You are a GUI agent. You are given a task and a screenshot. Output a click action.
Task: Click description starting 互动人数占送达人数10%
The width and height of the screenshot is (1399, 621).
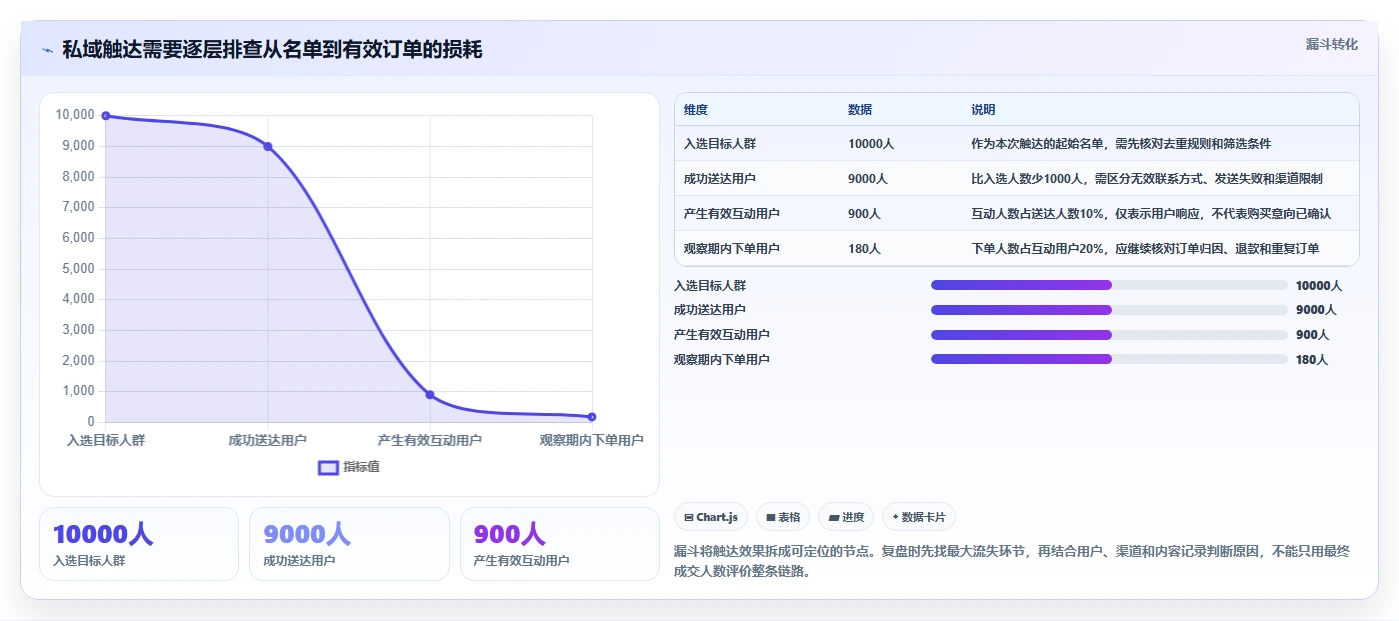pos(1151,214)
